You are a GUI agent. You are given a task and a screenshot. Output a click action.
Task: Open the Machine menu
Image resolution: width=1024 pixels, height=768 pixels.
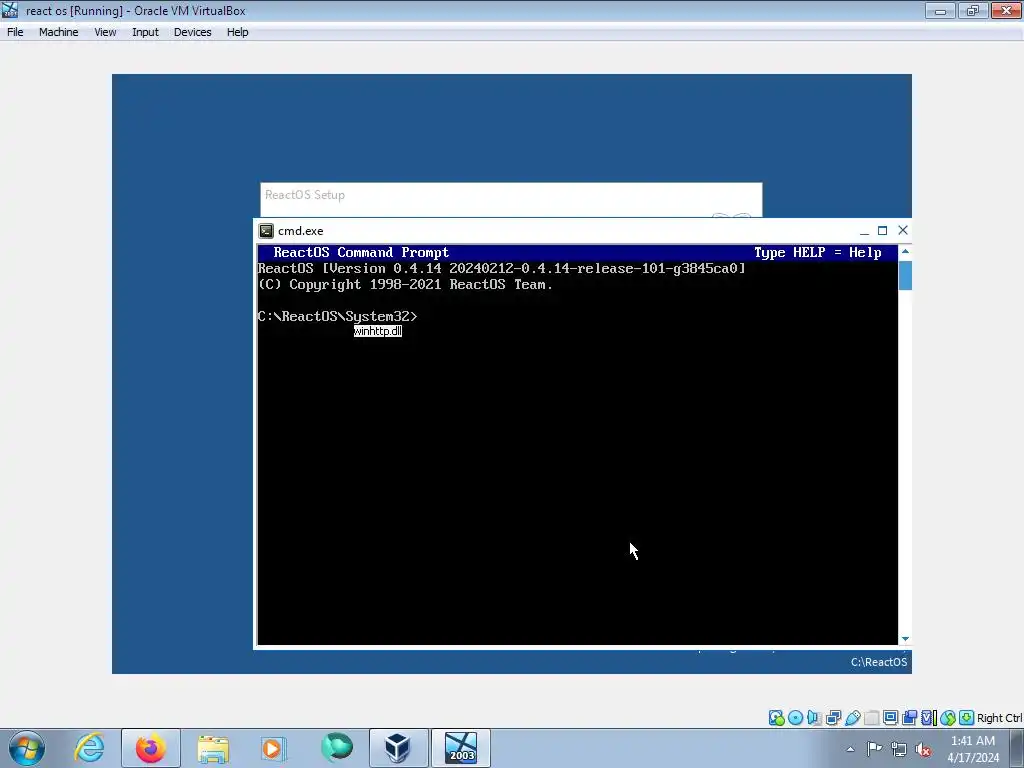58,32
